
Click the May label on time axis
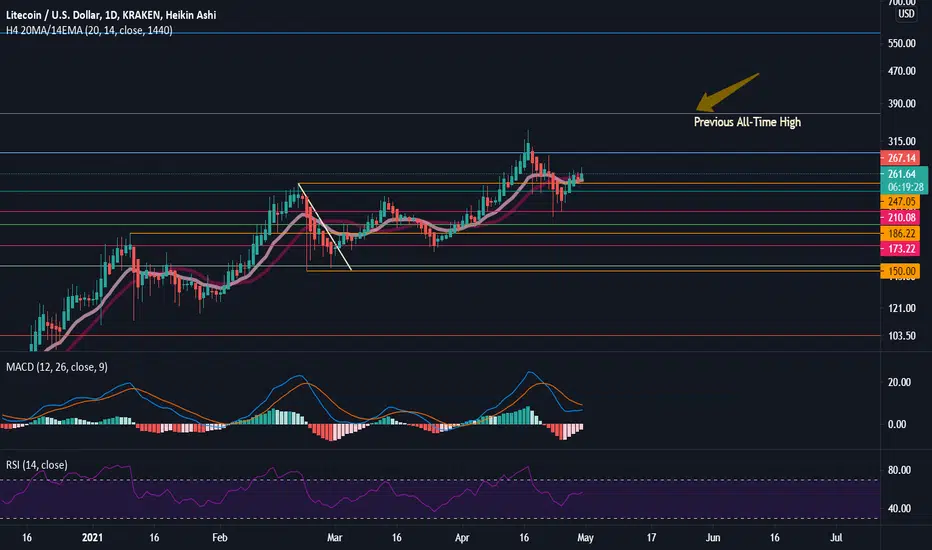[585, 538]
